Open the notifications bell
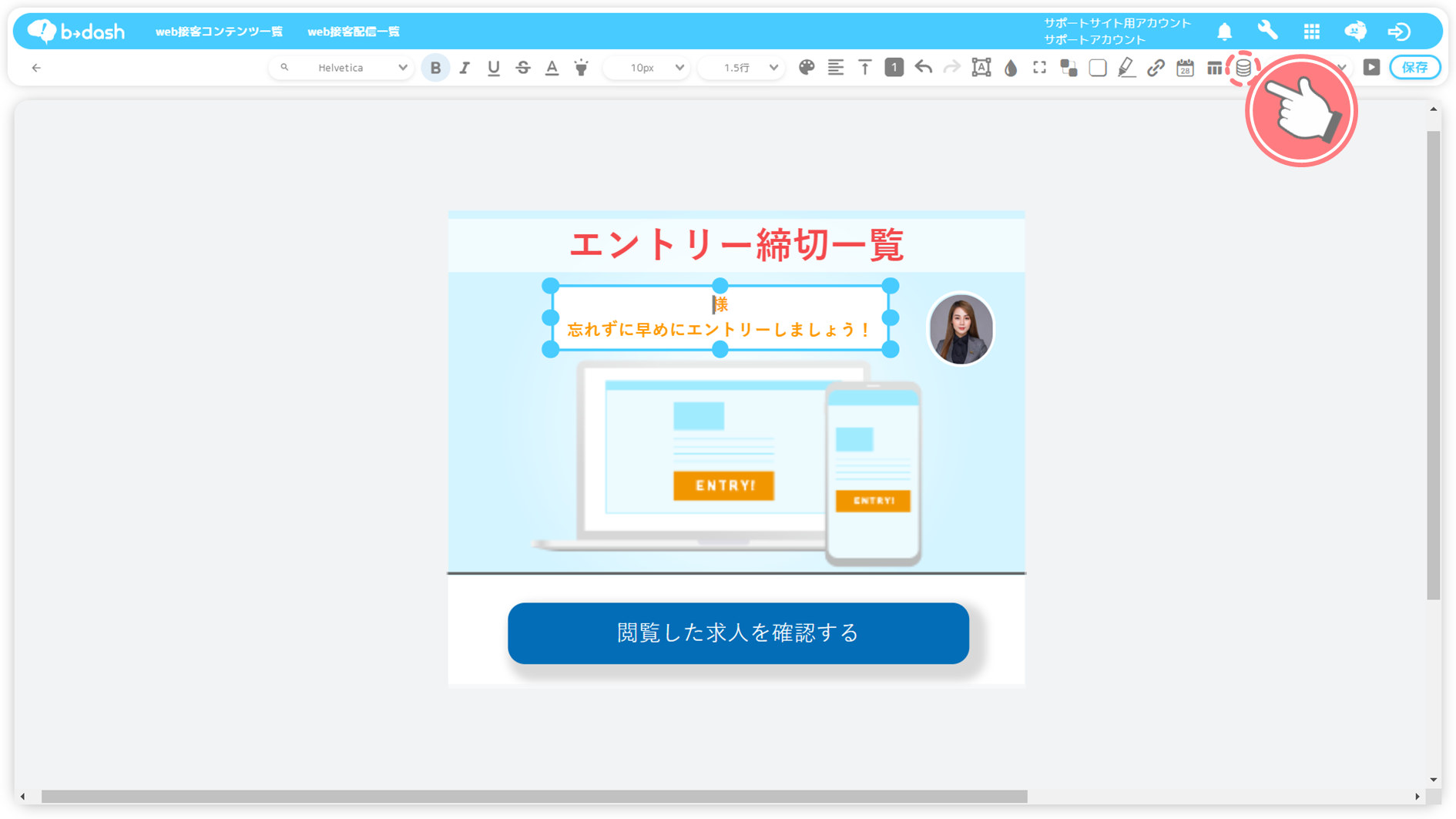The height and width of the screenshot is (819, 1456). [x=1224, y=32]
